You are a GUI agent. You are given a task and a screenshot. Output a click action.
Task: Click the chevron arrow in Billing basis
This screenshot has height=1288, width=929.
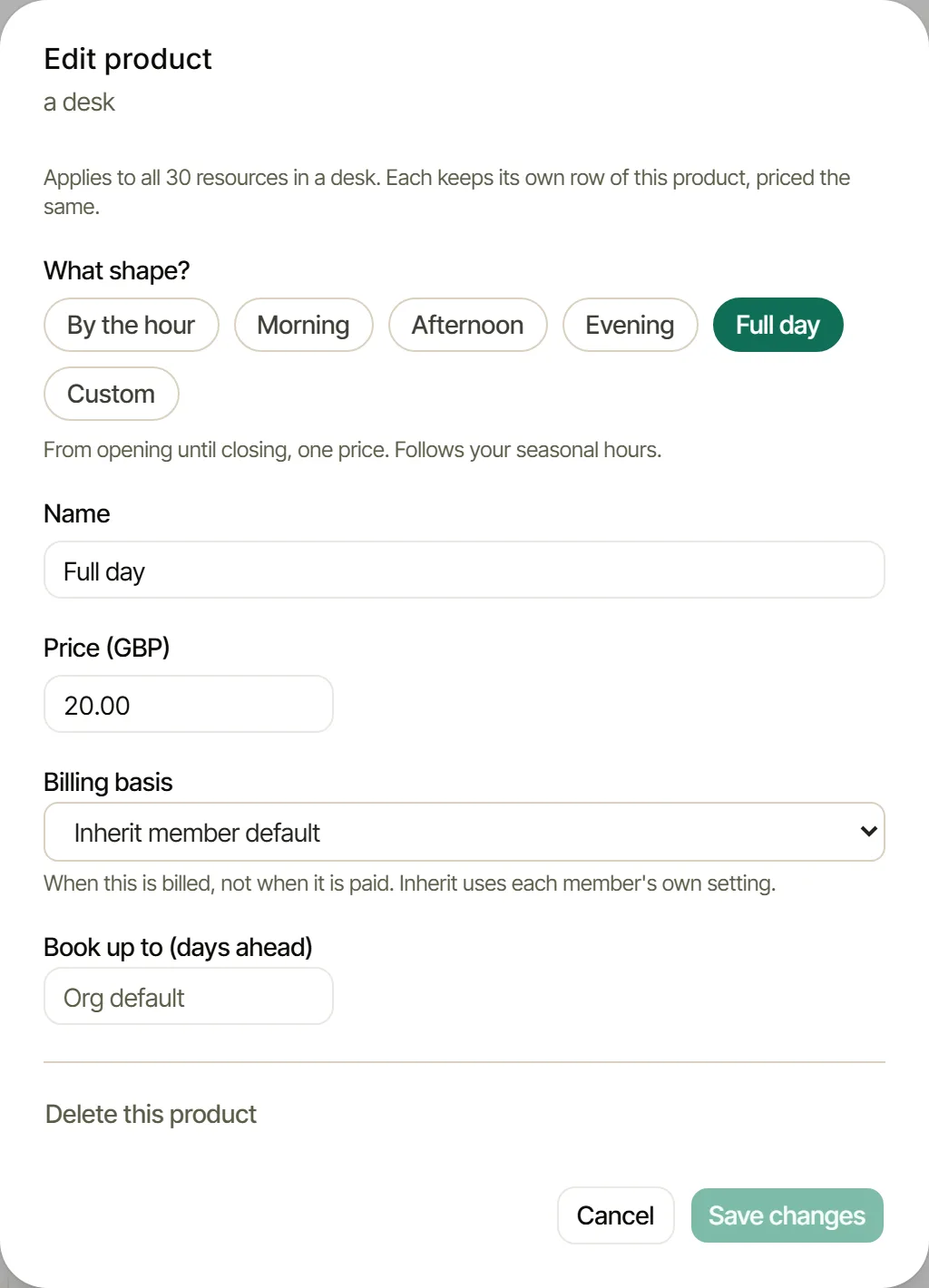(x=868, y=832)
